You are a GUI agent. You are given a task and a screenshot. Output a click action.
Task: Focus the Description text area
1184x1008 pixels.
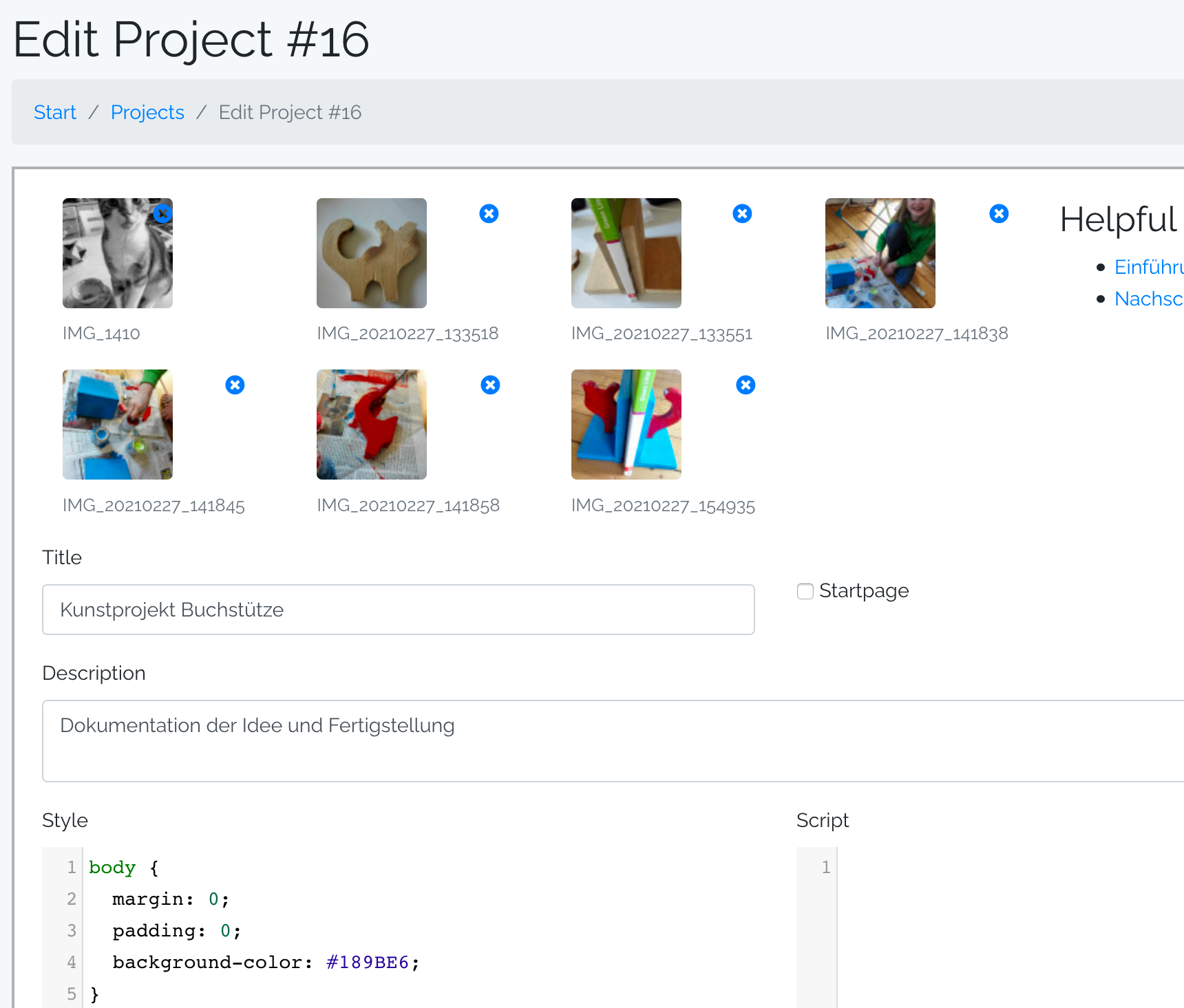coord(613,740)
